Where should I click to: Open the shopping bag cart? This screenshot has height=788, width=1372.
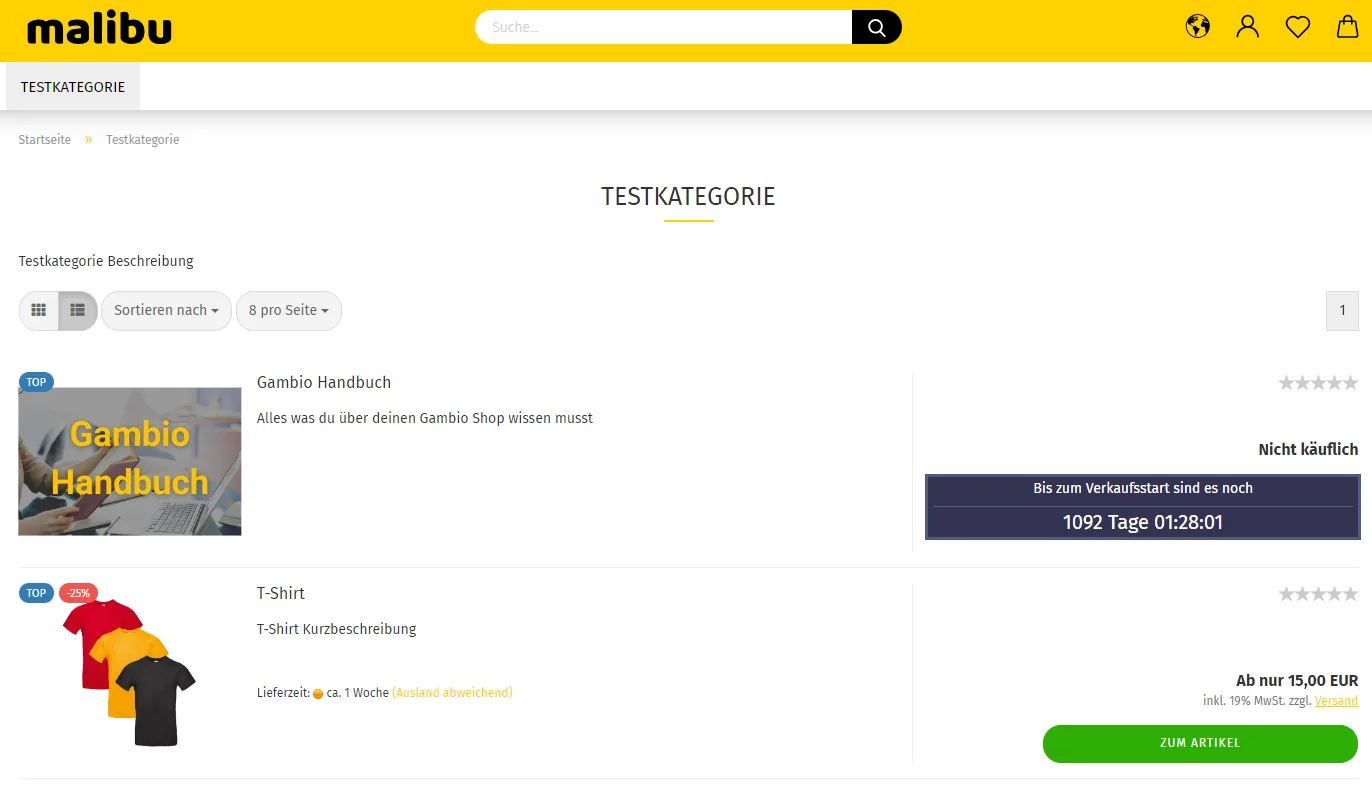tap(1348, 27)
